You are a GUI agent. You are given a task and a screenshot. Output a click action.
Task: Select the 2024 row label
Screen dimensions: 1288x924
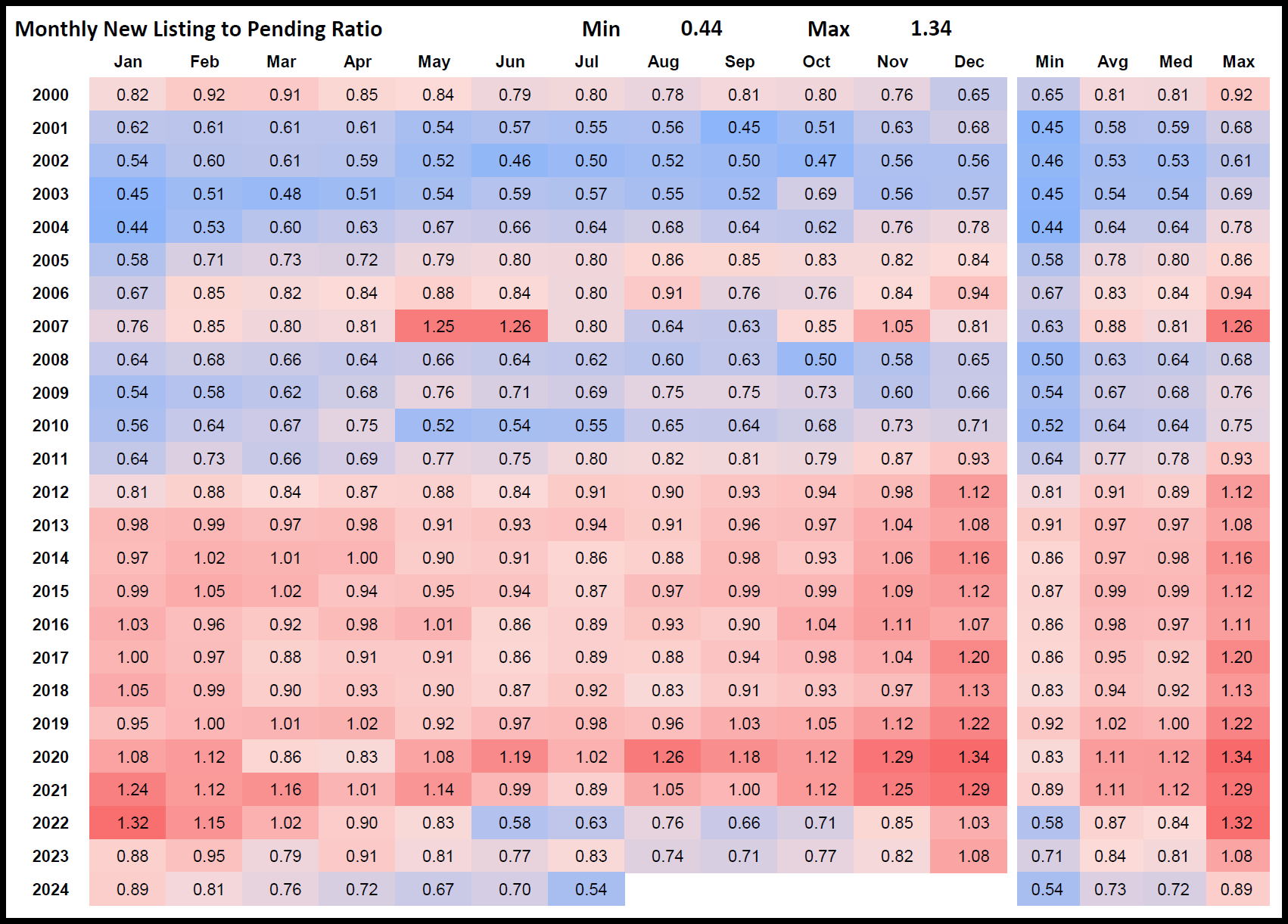(50, 890)
